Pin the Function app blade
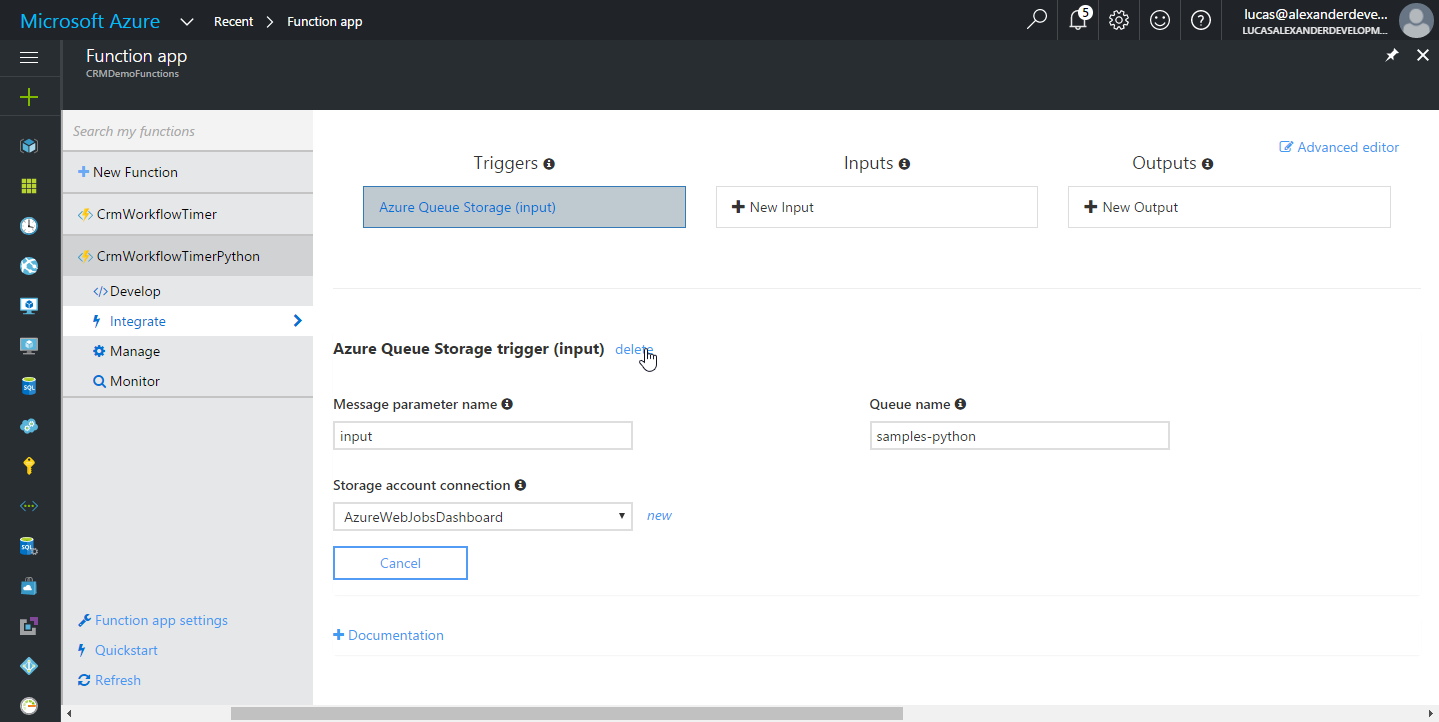Viewport: 1439px width, 722px height. [1392, 56]
